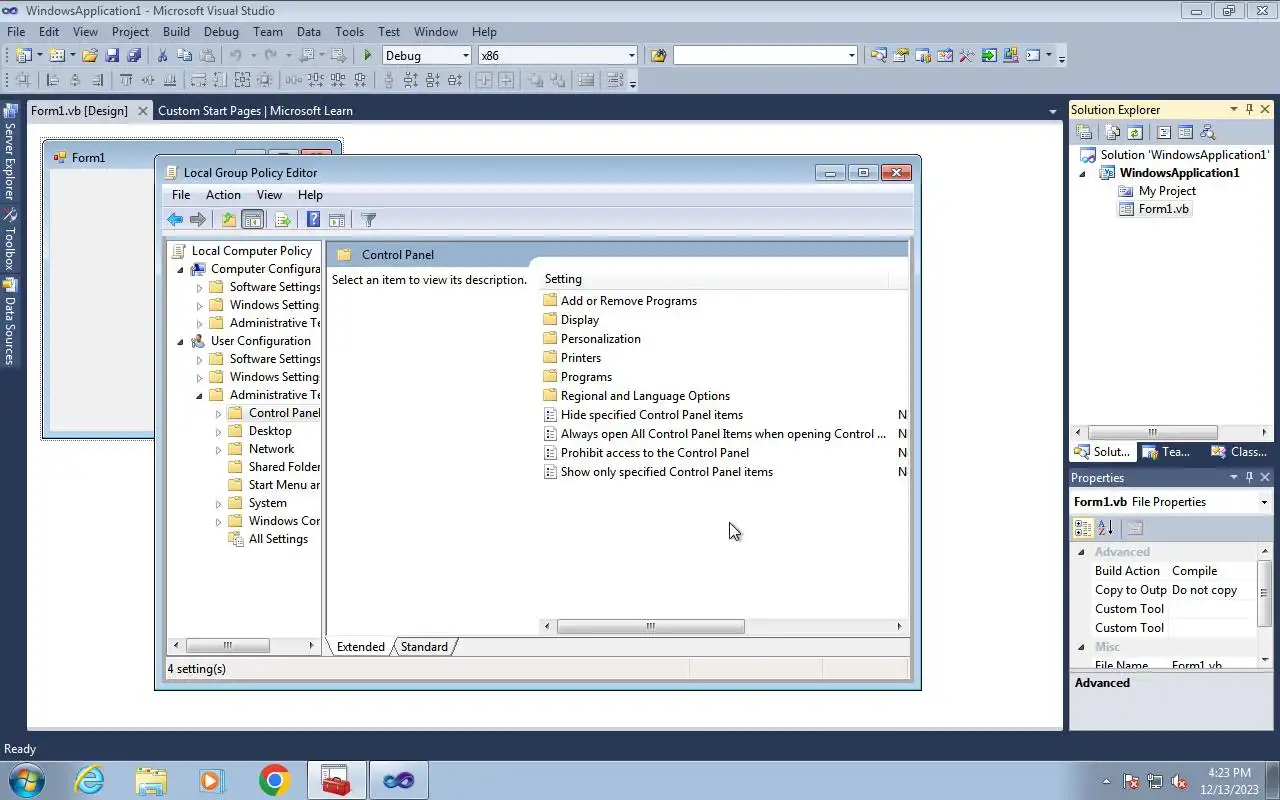
Task: Click the forward arrow in Policy Editor
Action: [198, 220]
